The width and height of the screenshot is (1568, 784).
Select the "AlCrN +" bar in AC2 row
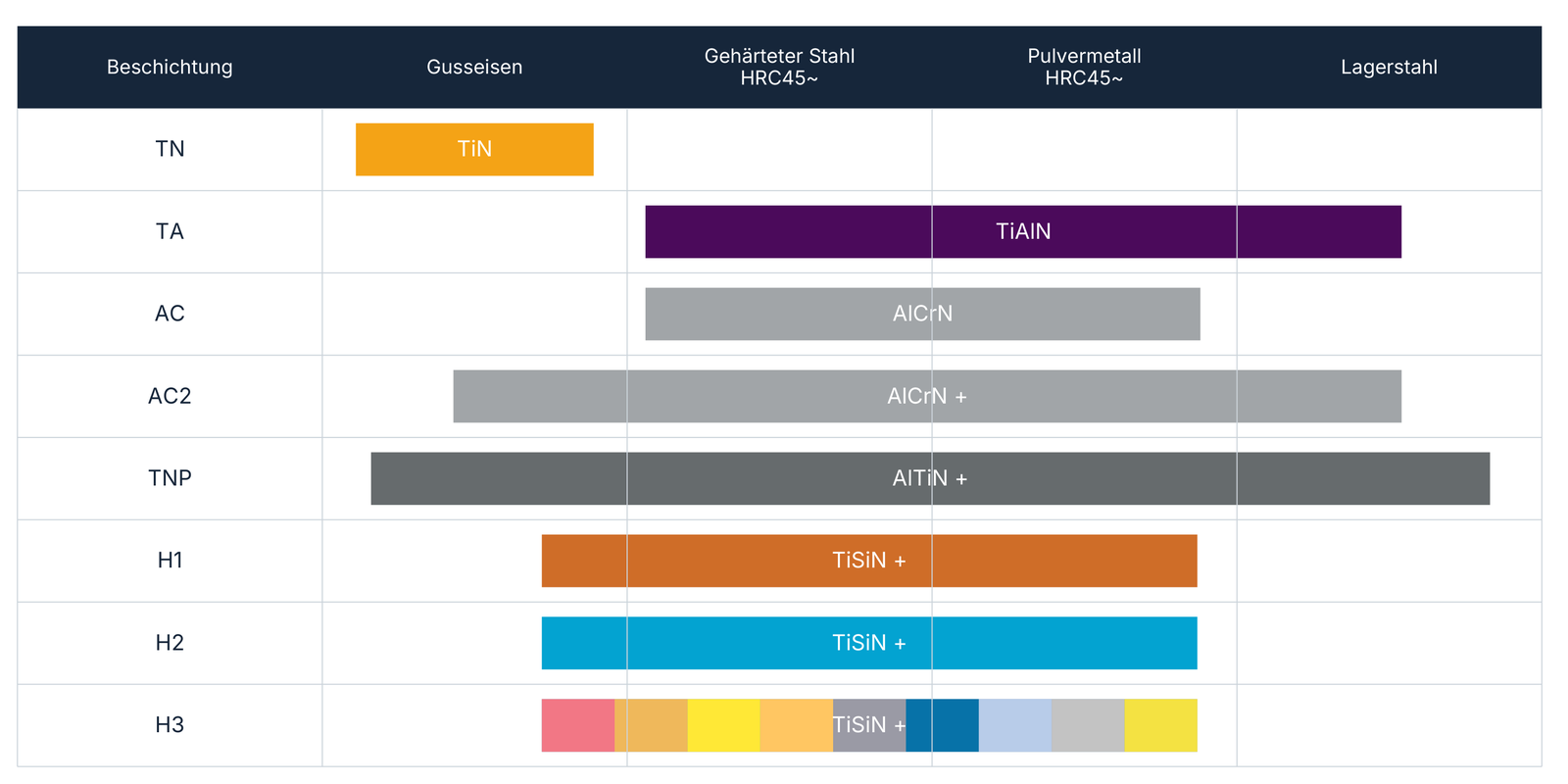click(927, 396)
